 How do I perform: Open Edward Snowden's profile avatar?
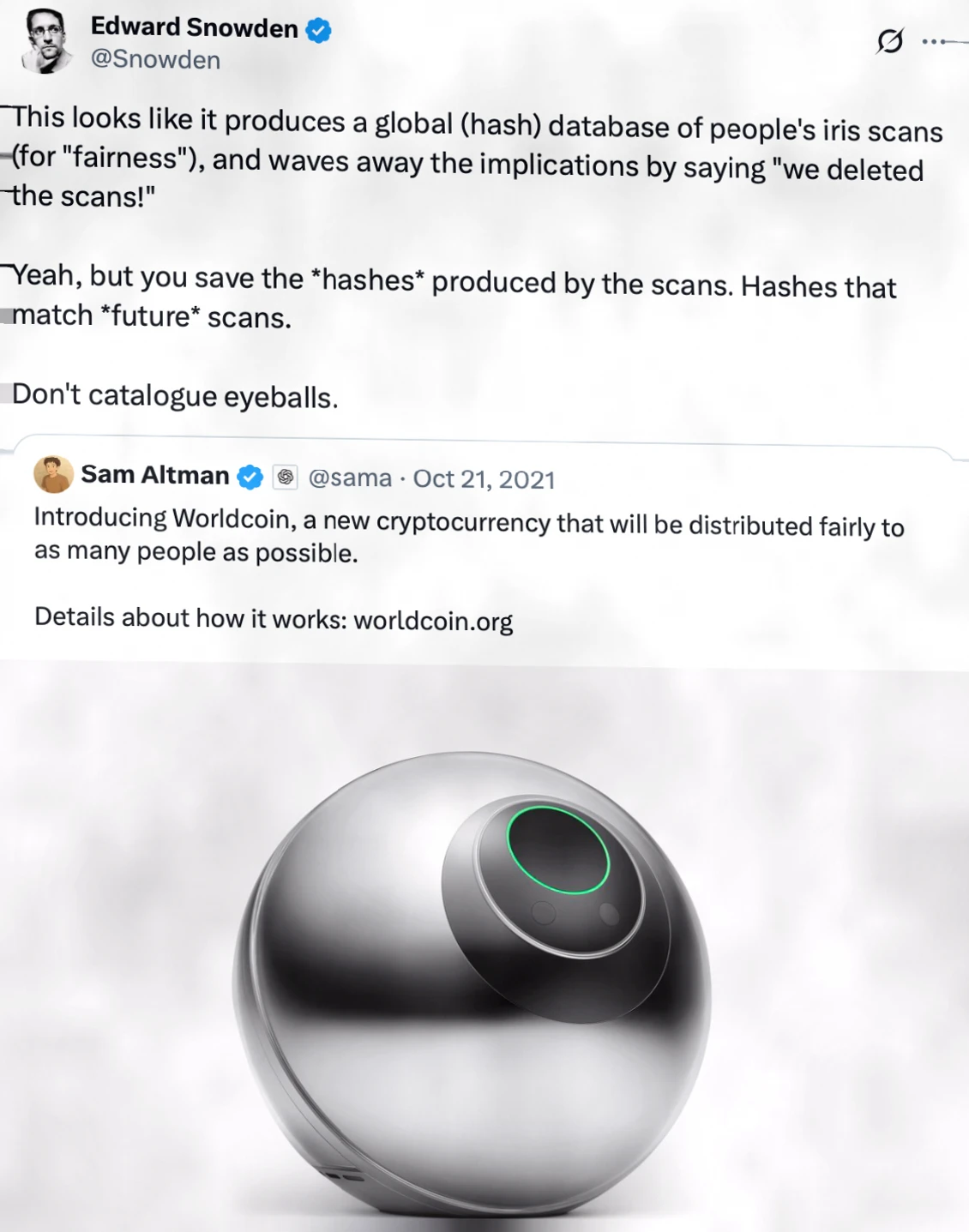[x=46, y=40]
